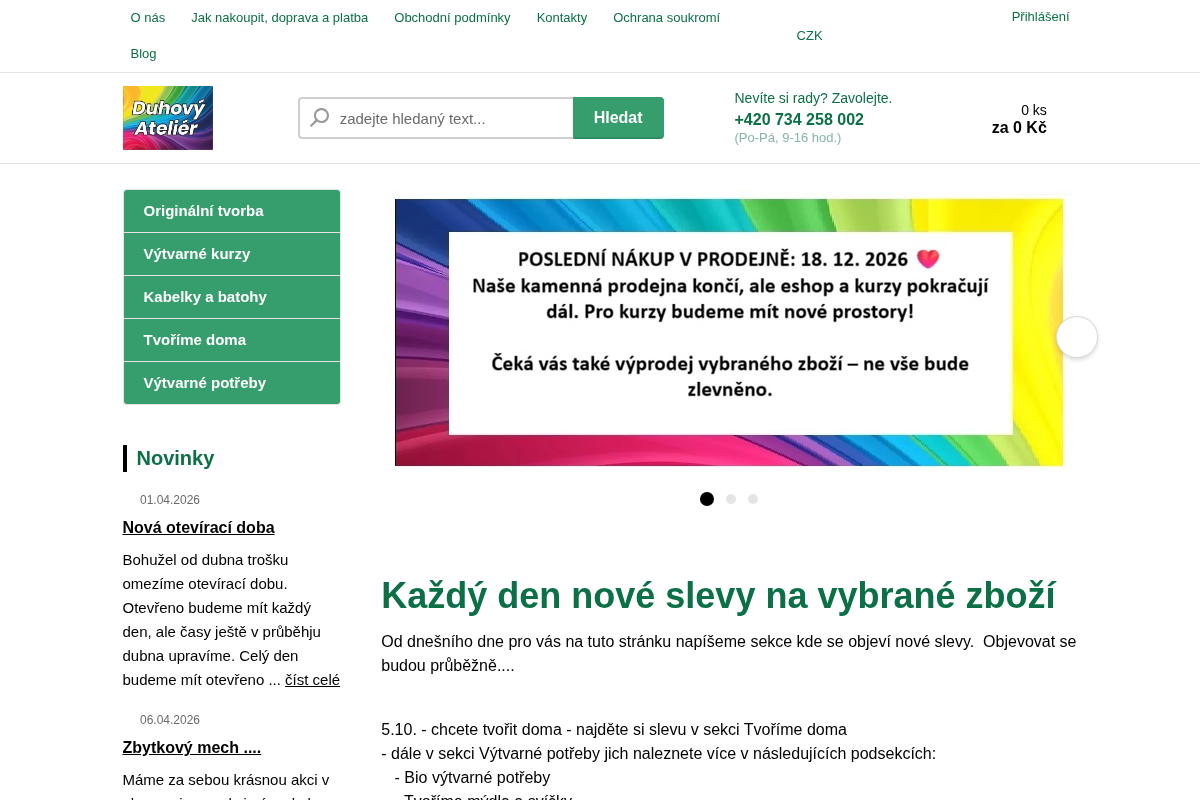Viewport: 1200px width, 800px height.
Task: Open Výtvarné potřeby category
Action: point(232,383)
